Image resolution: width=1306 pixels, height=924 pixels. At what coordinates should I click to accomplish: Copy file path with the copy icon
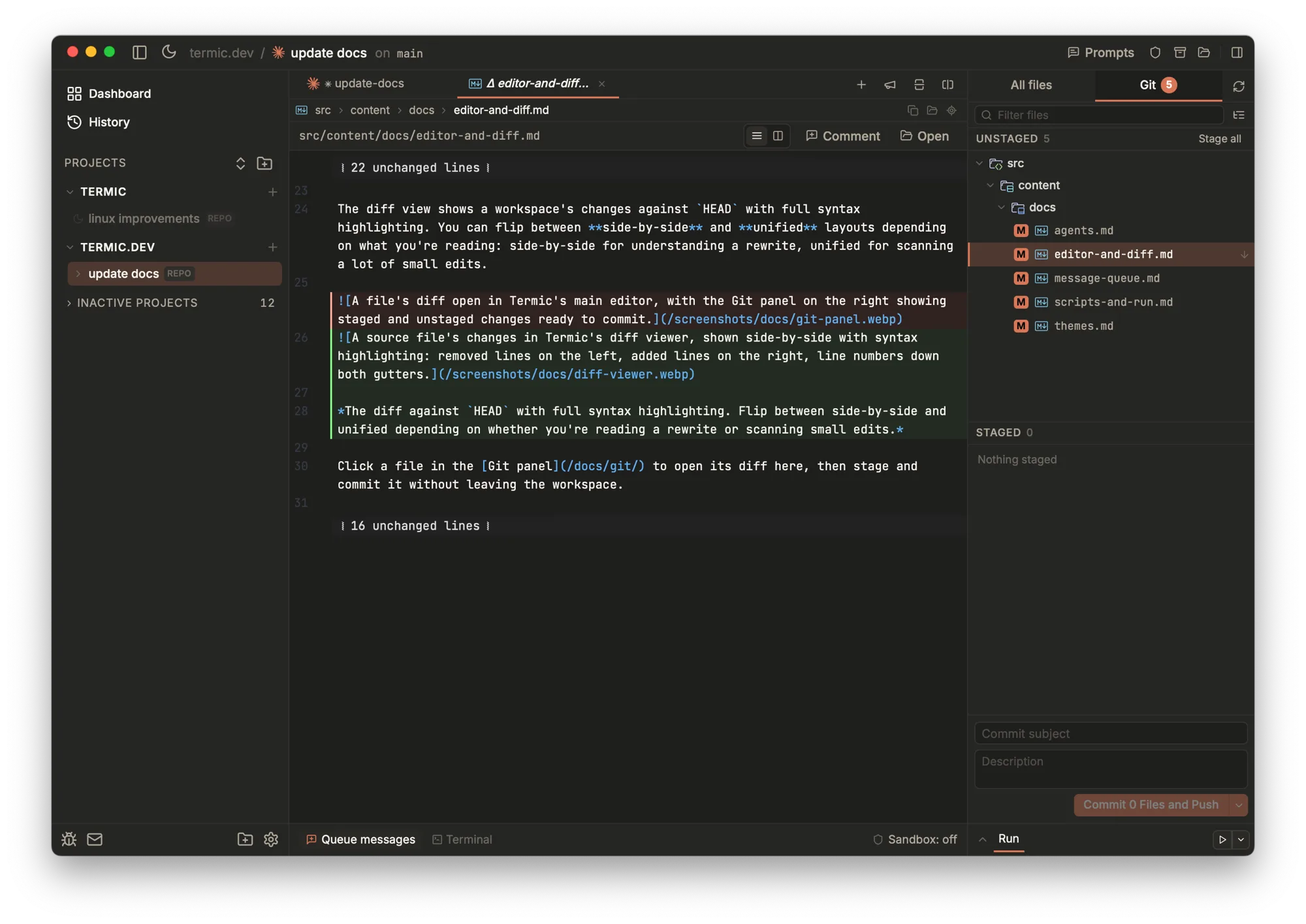[x=913, y=110]
